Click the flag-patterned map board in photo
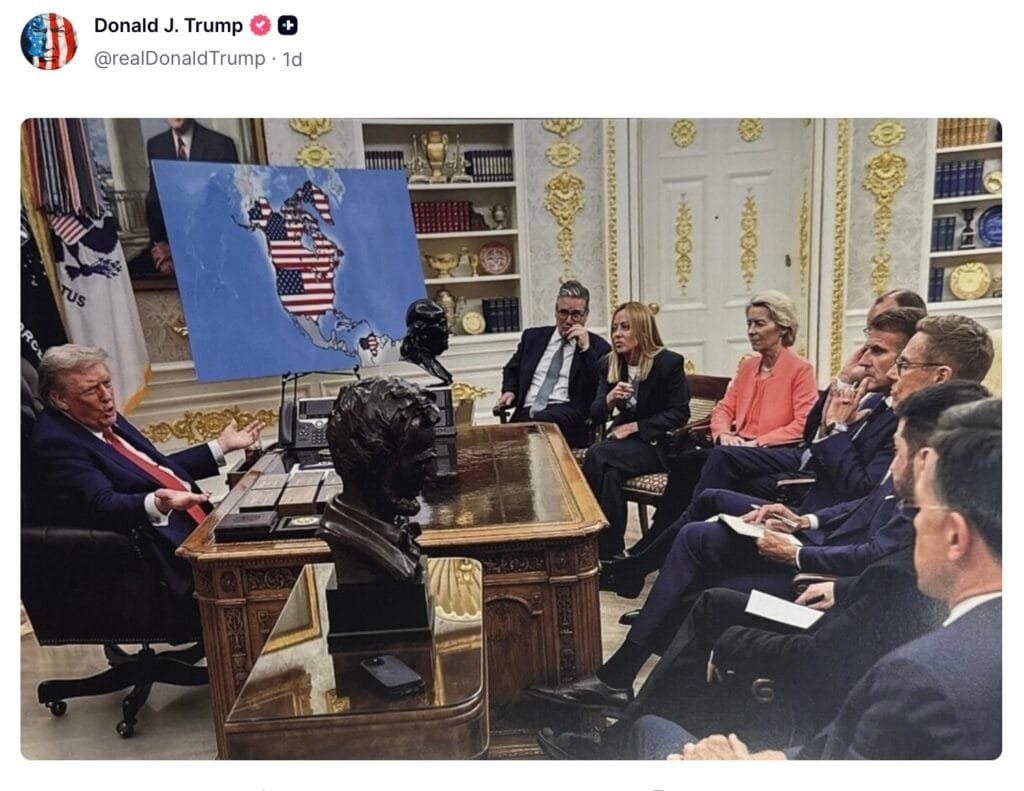 click(287, 269)
